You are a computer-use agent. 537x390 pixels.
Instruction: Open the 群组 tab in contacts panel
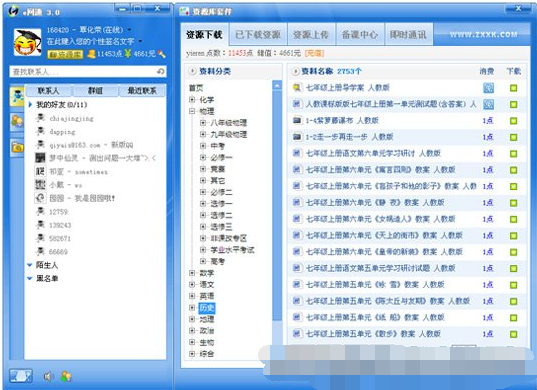click(95, 91)
